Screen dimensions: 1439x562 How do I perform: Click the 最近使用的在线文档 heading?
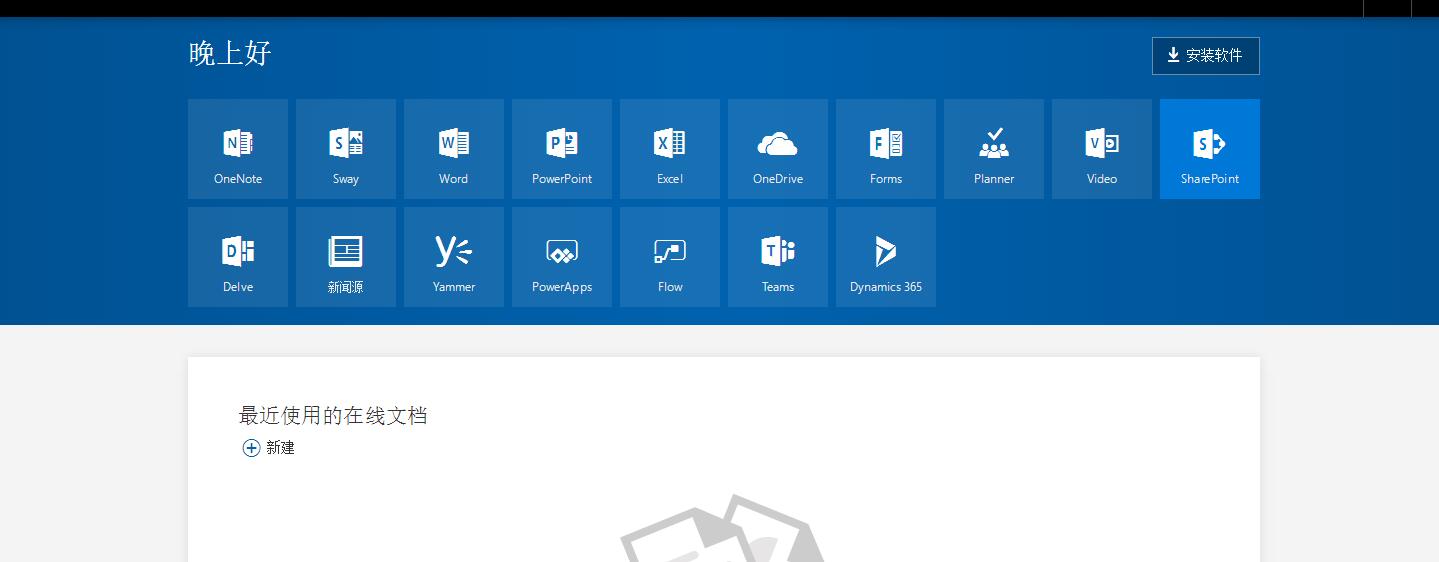[x=333, y=415]
